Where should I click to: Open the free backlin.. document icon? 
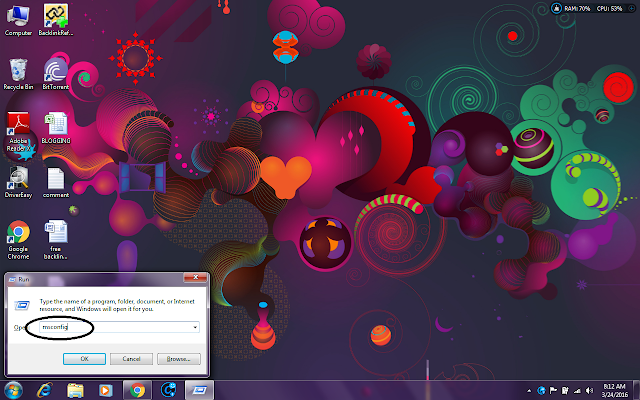[56, 240]
